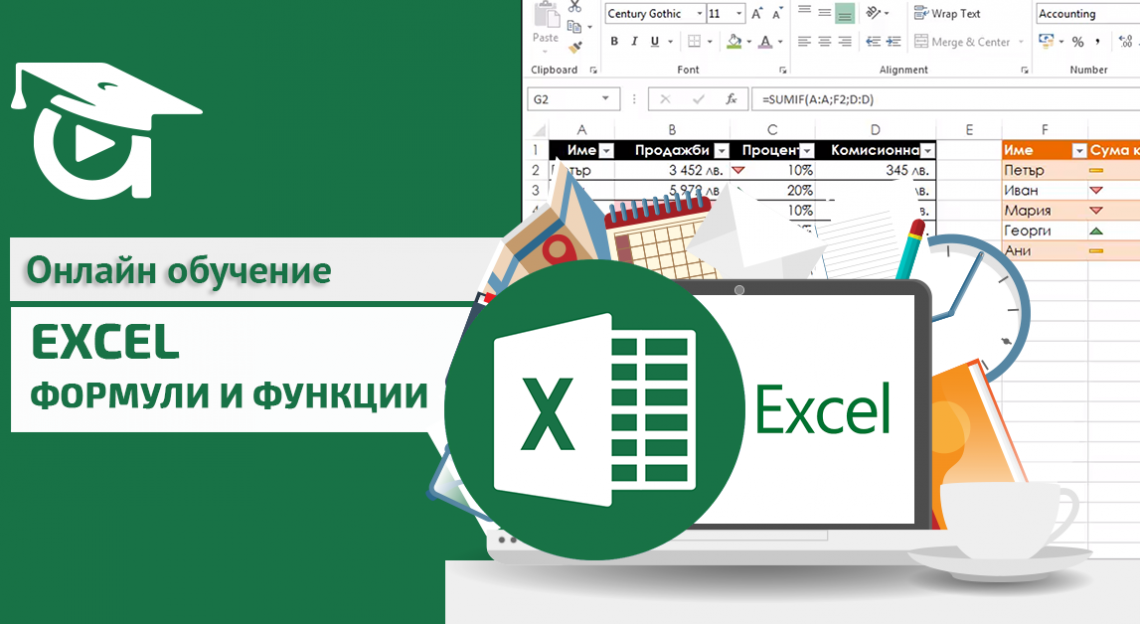Viewport: 1140px width, 624px height.
Task: Apply Accounting Number Format icon
Action: (x=1046, y=41)
